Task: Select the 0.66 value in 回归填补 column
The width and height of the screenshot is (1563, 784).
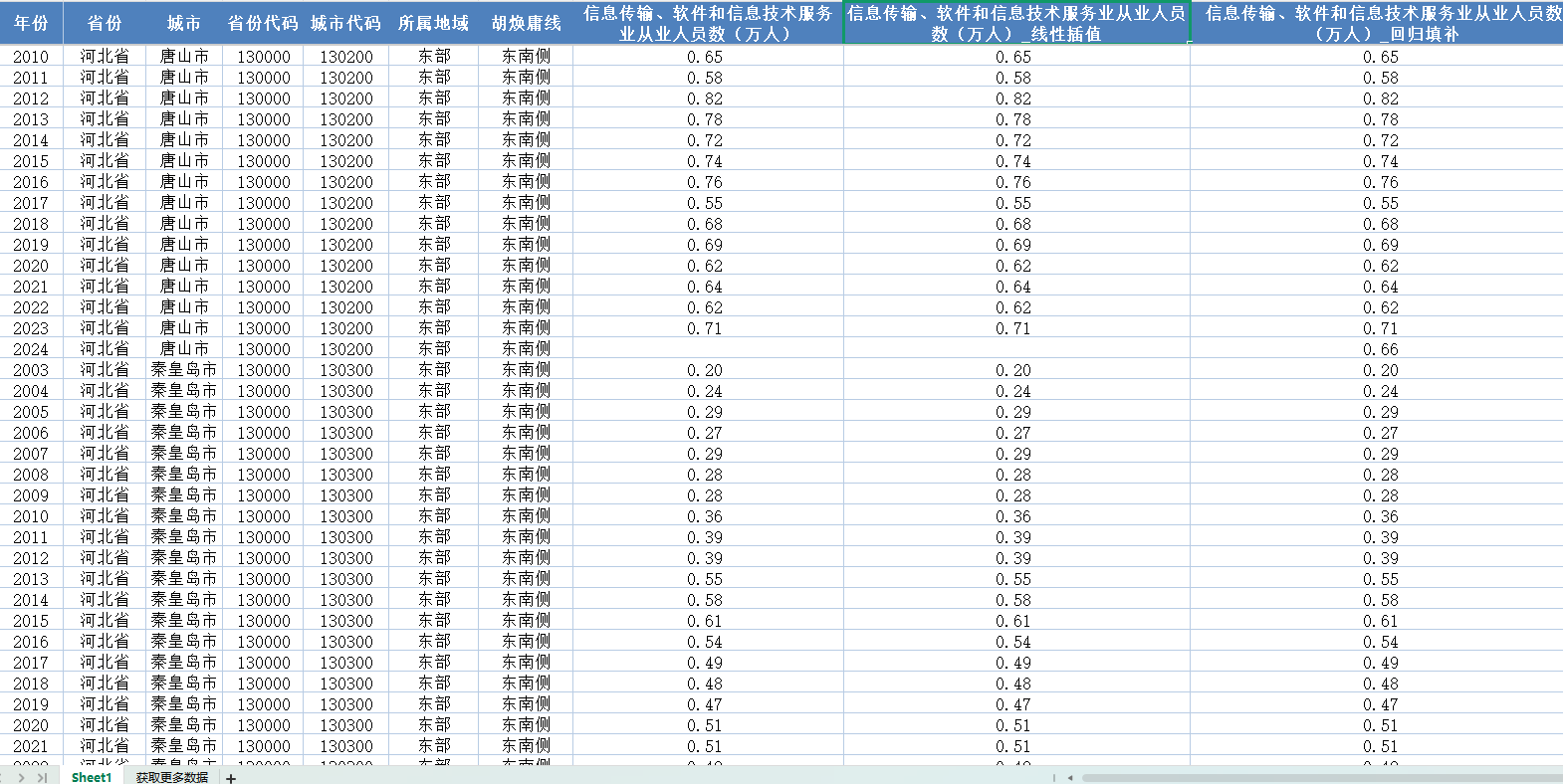Action: [x=1381, y=349]
